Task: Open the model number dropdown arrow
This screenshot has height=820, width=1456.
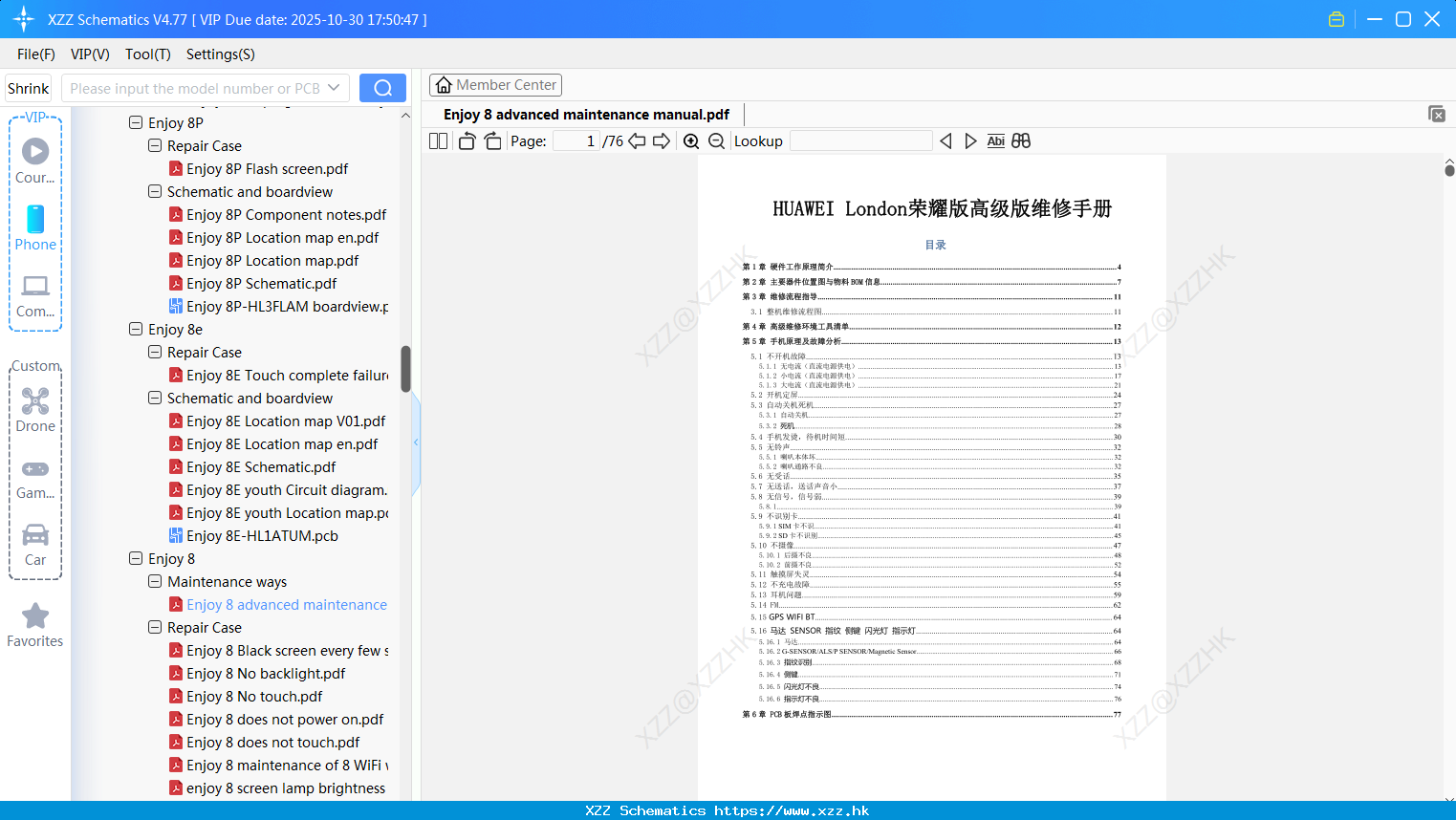Action: pos(334,88)
